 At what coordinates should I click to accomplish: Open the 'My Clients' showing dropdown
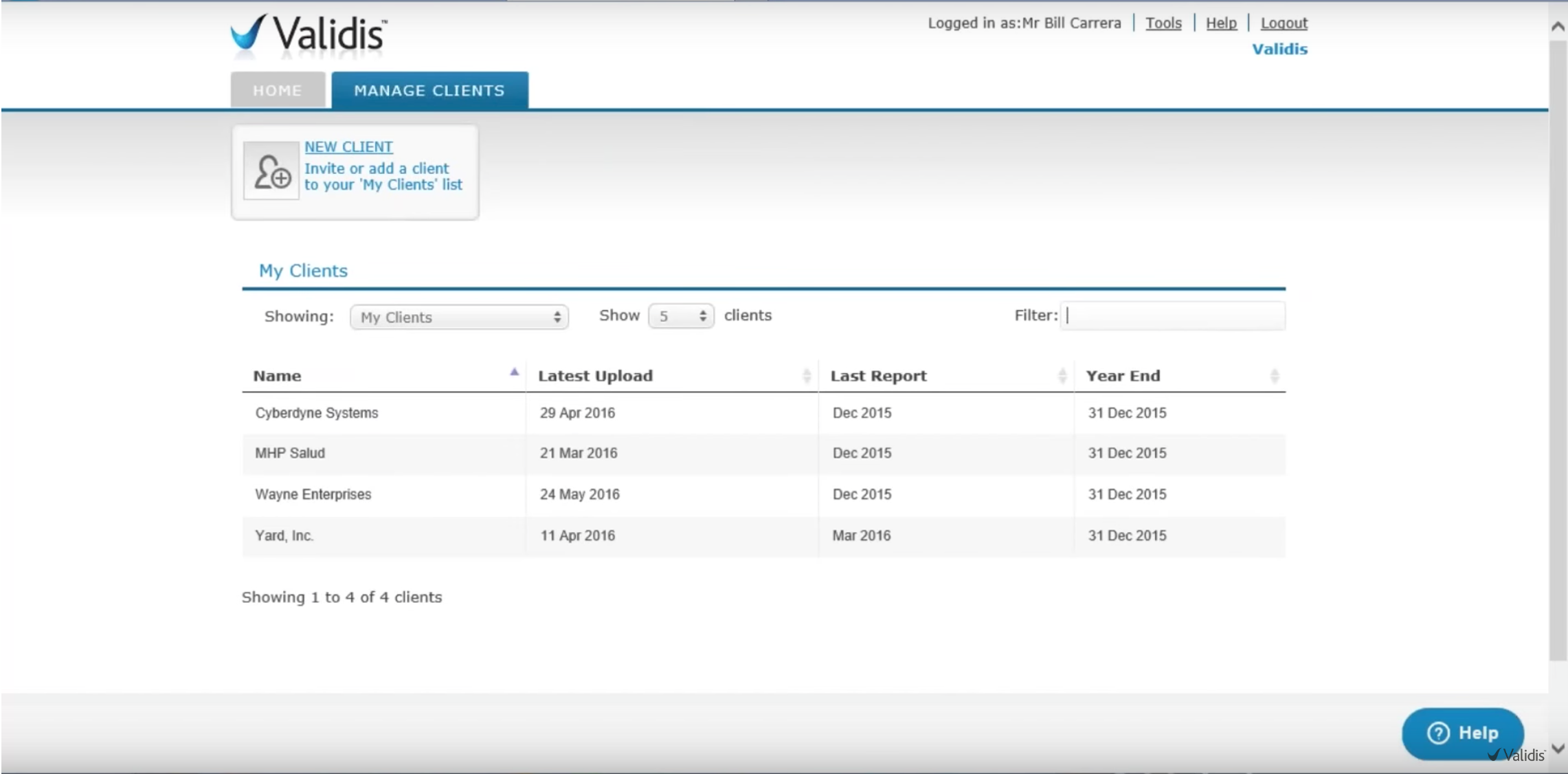click(x=459, y=317)
